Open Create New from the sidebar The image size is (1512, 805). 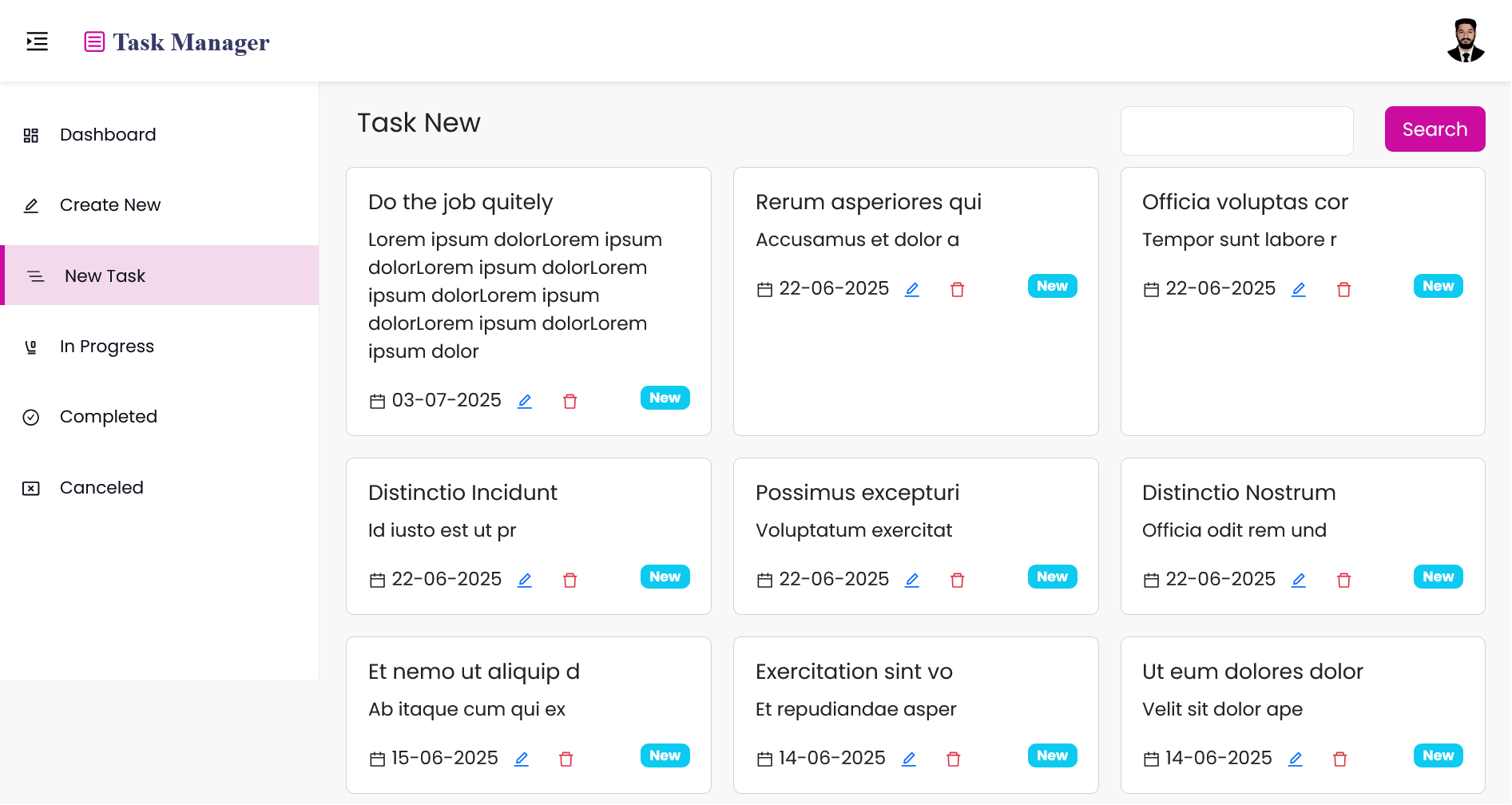(x=110, y=205)
